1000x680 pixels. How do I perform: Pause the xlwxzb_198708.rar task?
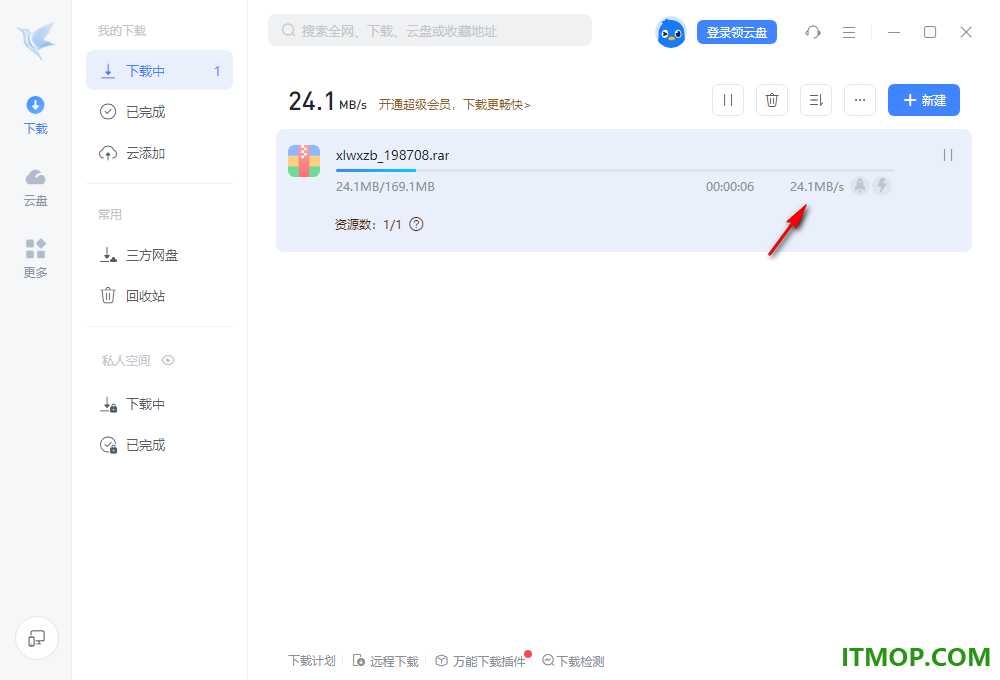point(948,155)
